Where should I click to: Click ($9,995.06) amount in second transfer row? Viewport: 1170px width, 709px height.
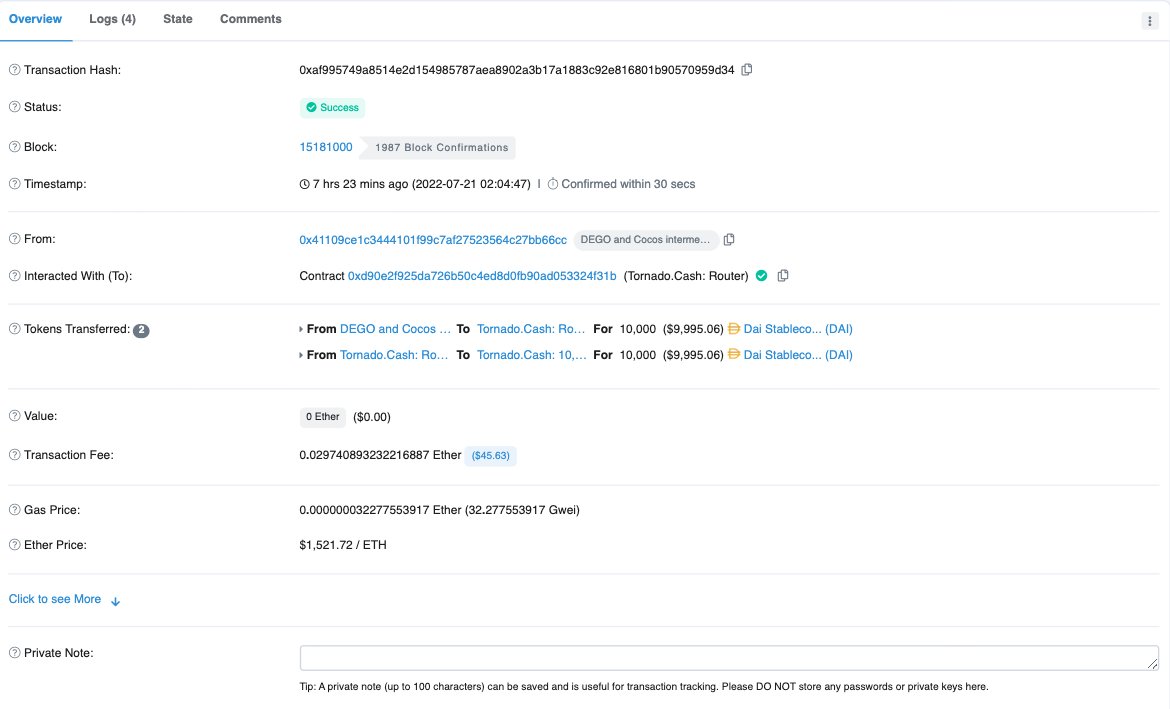[x=693, y=354]
